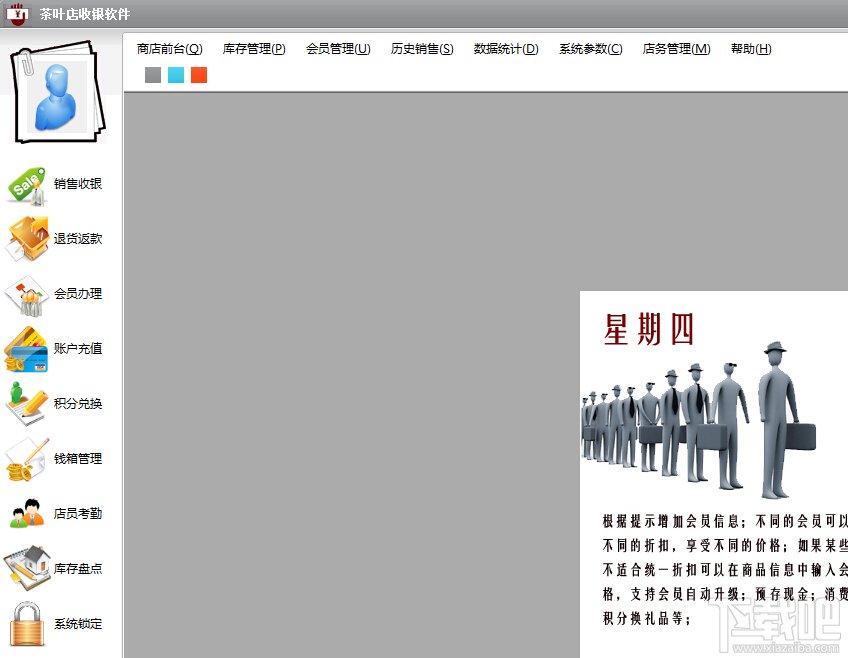Click the staff attendance people icon
848x658 pixels.
pyautogui.click(x=26, y=514)
